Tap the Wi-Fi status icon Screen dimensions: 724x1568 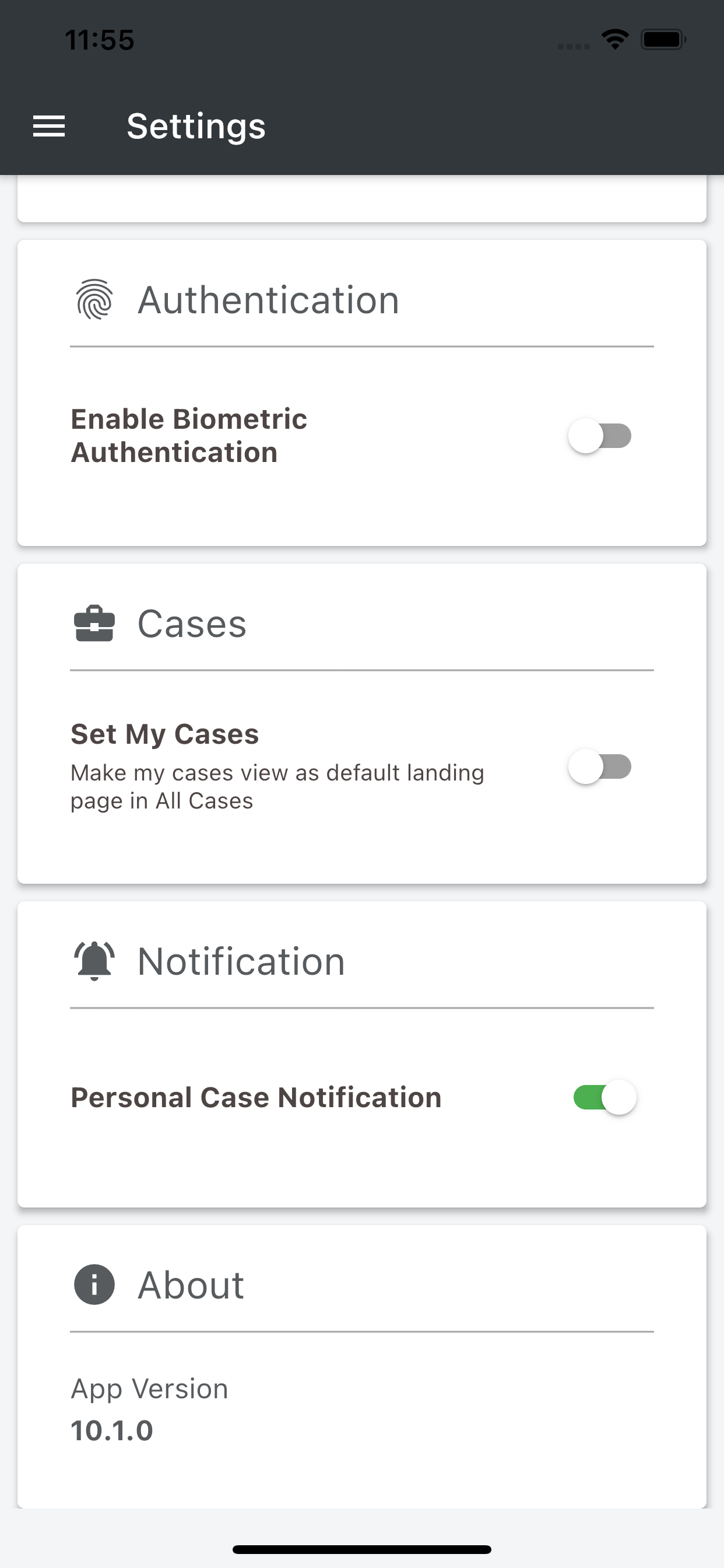(x=615, y=40)
